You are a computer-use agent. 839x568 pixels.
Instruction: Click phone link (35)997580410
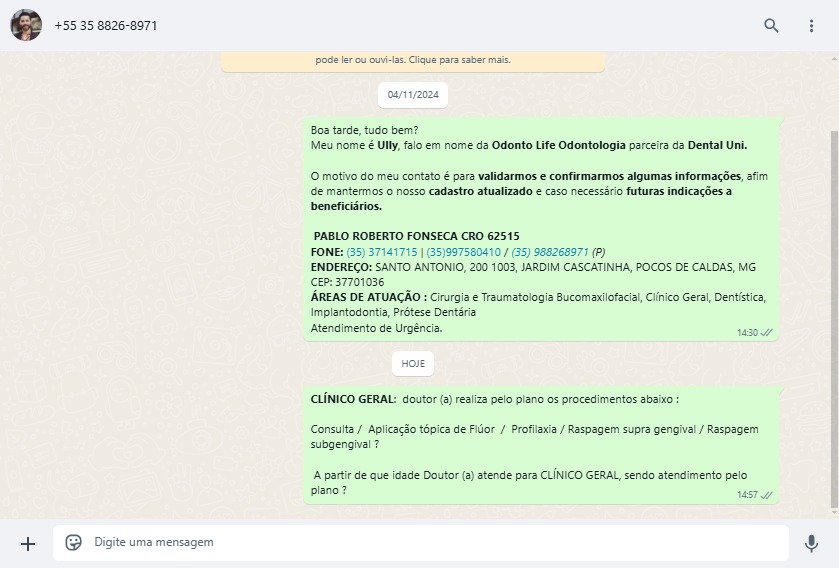point(463,252)
